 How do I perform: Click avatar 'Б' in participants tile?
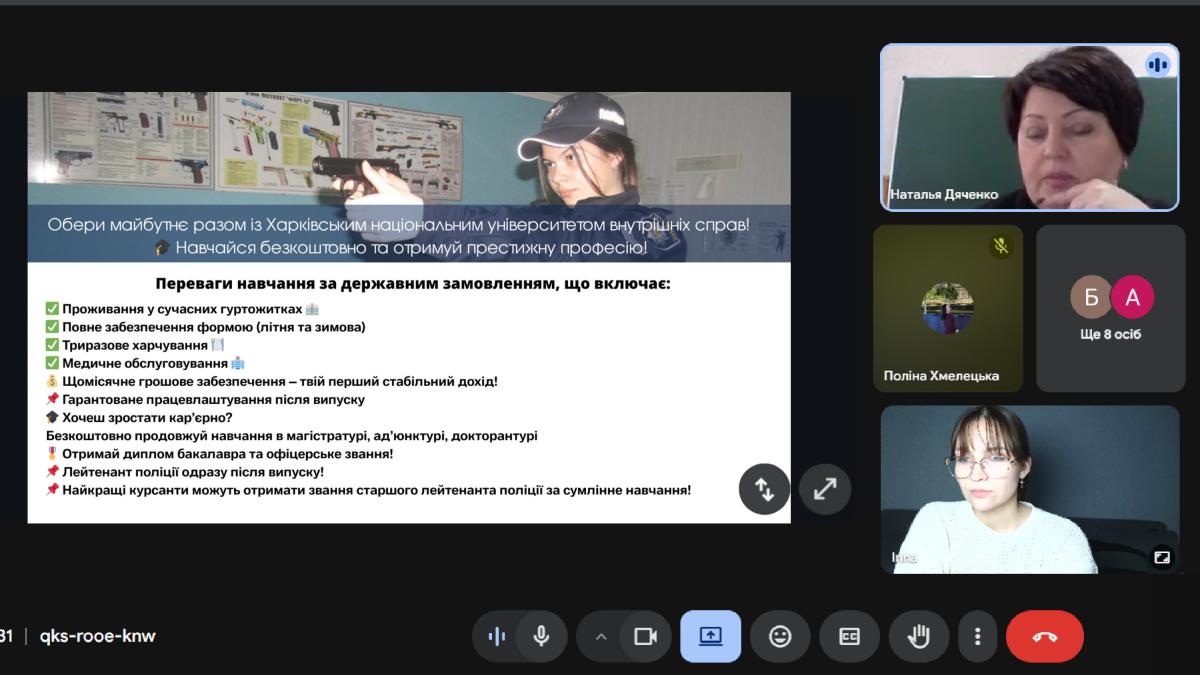pos(1091,297)
